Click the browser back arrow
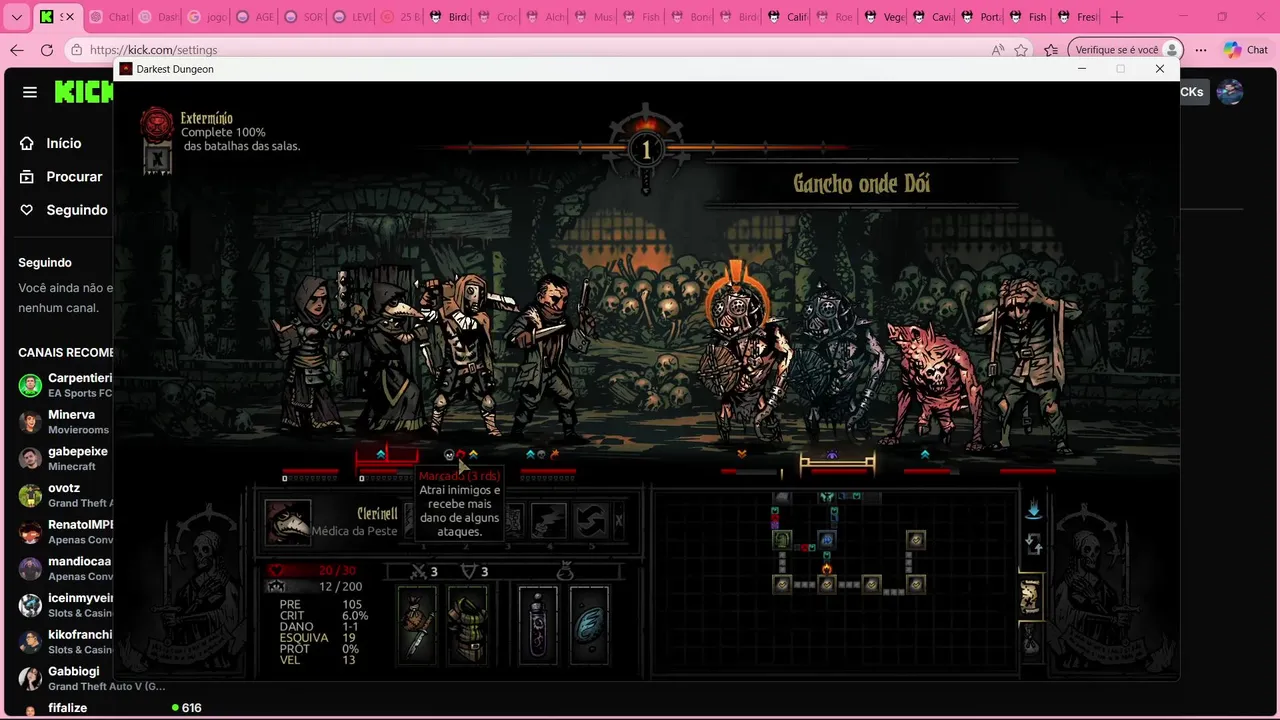Screen dimensions: 1280x720 [x=16, y=50]
